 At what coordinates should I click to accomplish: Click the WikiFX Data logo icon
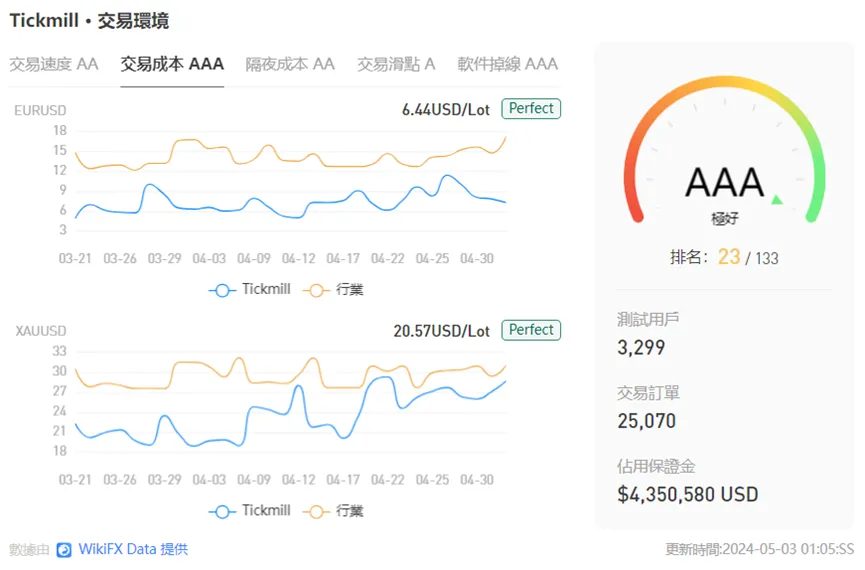pos(64,550)
